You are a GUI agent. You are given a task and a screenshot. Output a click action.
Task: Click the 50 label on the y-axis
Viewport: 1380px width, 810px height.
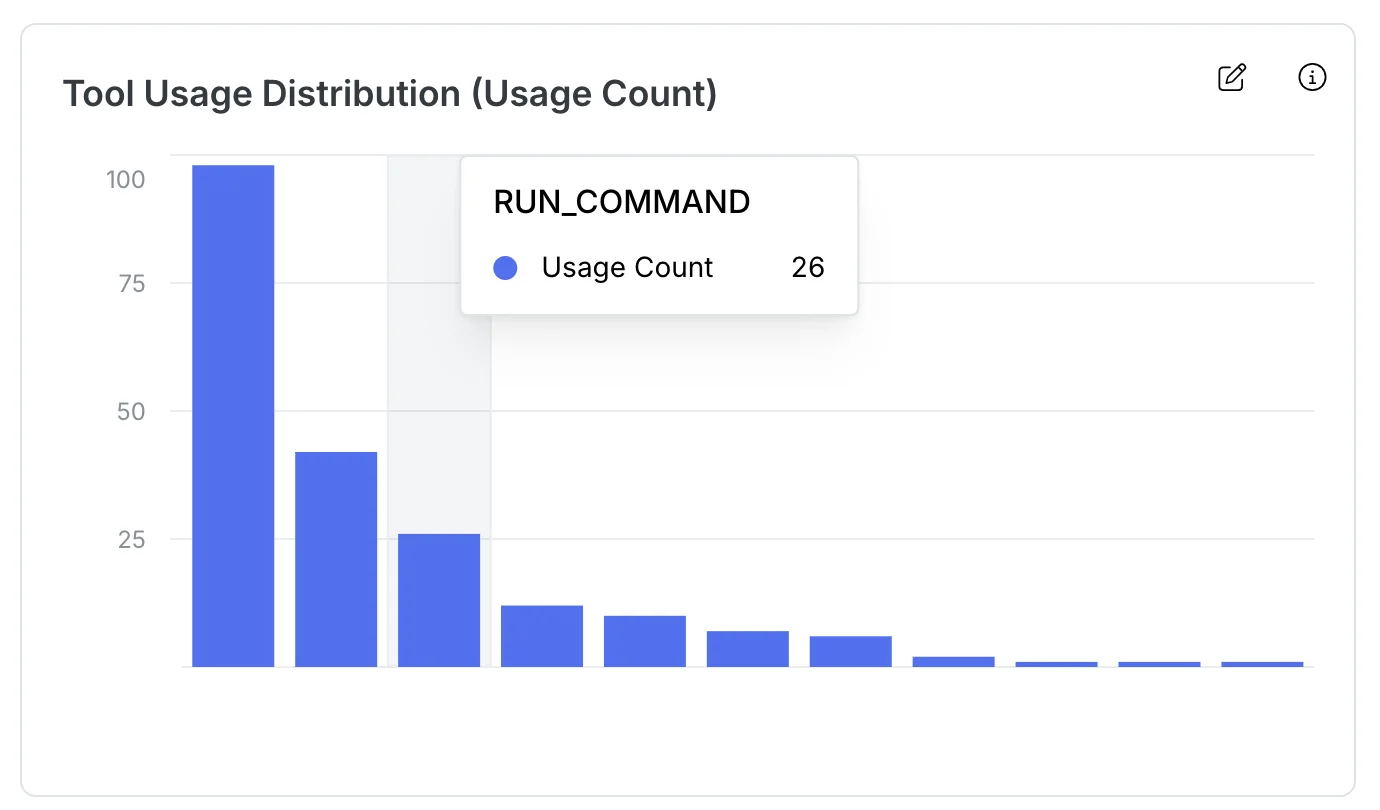click(131, 411)
